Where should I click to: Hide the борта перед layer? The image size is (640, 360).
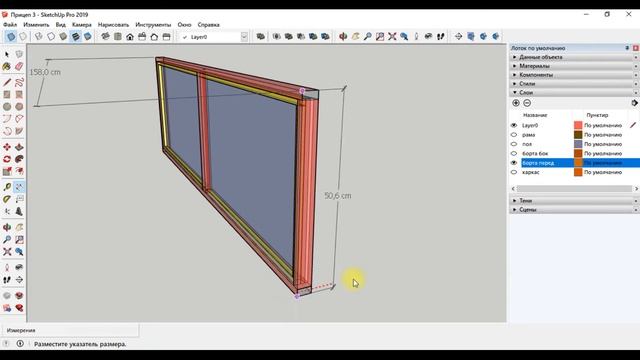pos(514,163)
